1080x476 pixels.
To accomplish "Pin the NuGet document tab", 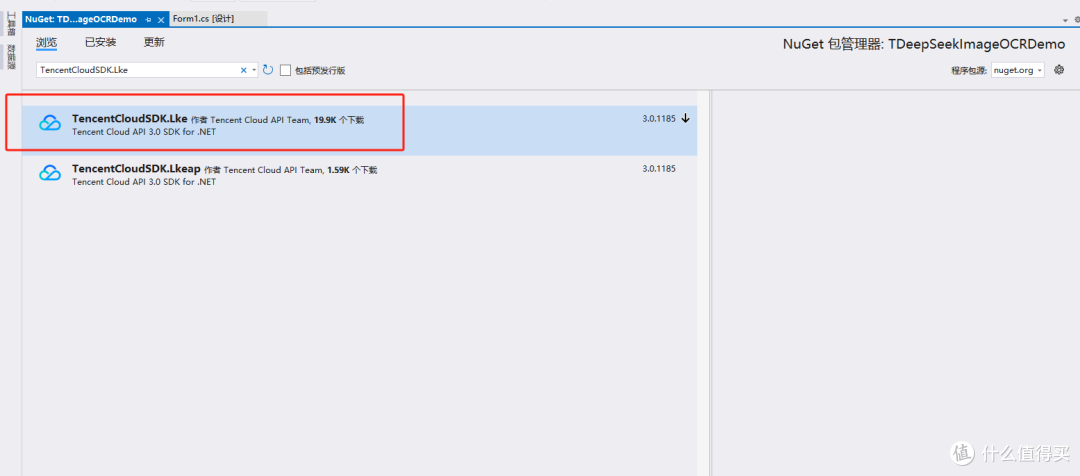I will click(x=149, y=20).
